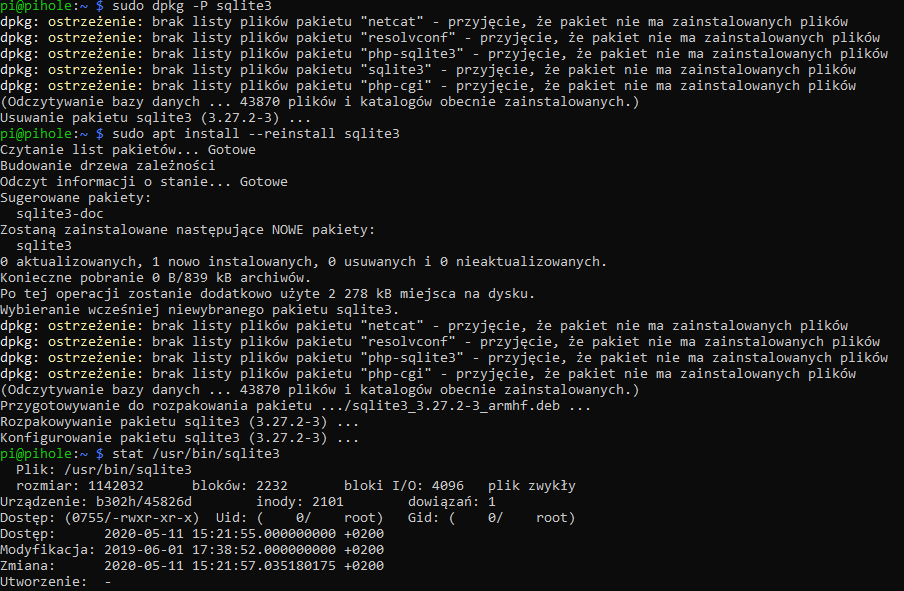Click the 'sudo apt install --reinstall sqlite3' command
This screenshot has width=904, height=591.
[x=255, y=134]
